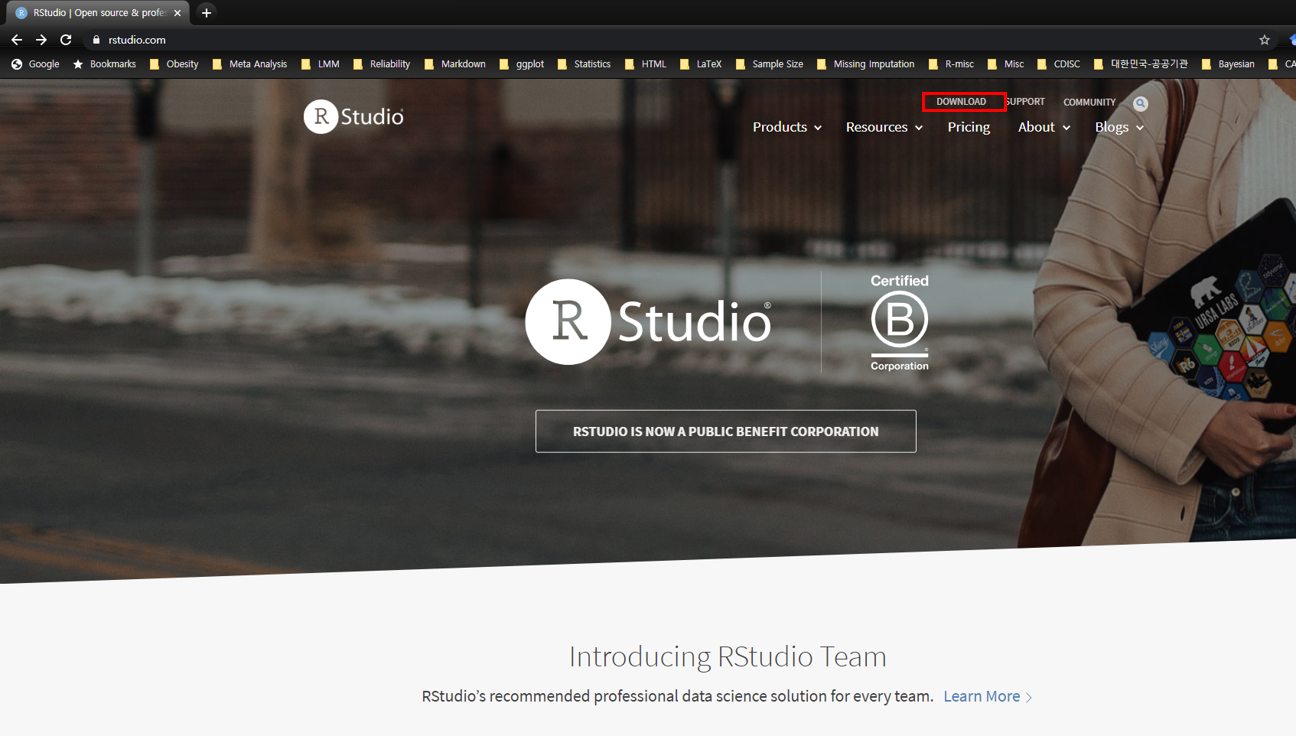Open the Missing Imputation bookmark folder
This screenshot has width=1296, height=736.
[865, 64]
